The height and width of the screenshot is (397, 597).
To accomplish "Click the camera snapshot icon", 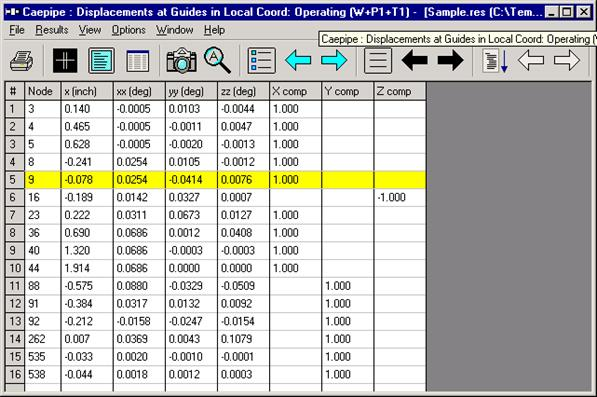I will point(182,61).
